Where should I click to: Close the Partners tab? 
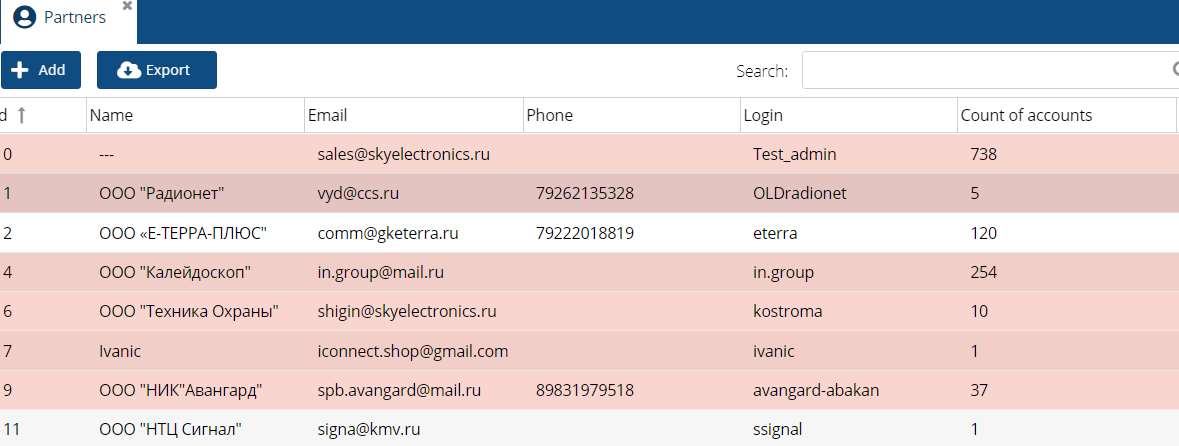click(x=127, y=5)
